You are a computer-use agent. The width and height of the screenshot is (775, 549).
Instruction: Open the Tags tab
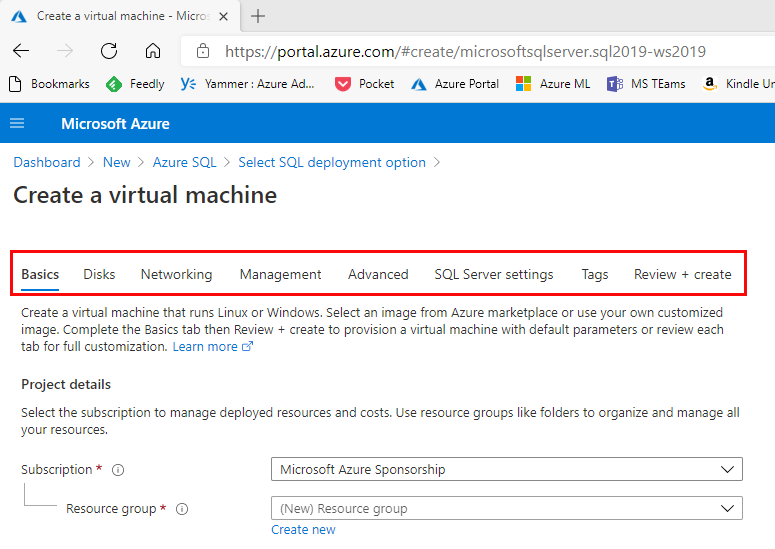595,274
